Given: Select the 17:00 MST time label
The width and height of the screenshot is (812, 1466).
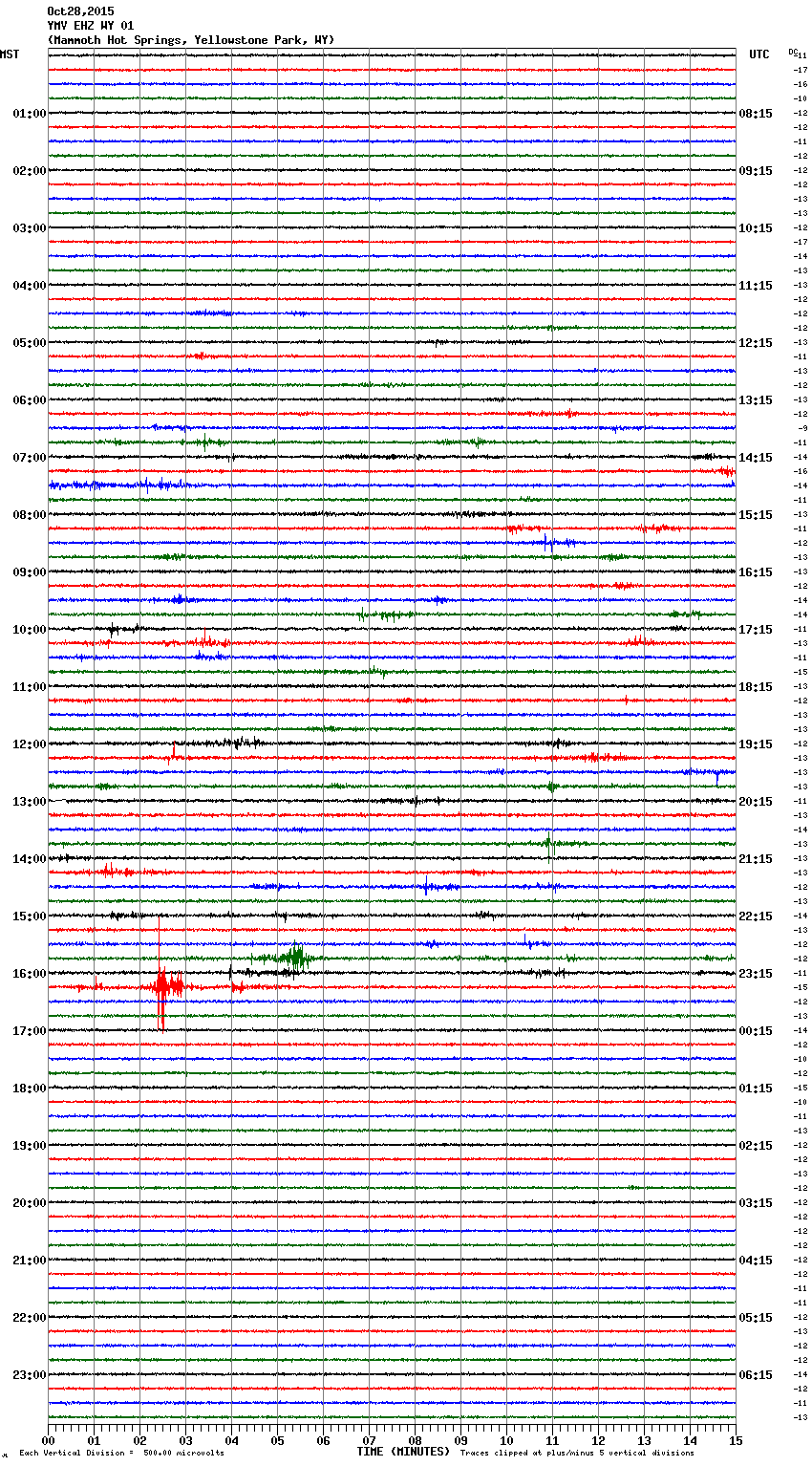Looking at the screenshot, I should 30,1031.
